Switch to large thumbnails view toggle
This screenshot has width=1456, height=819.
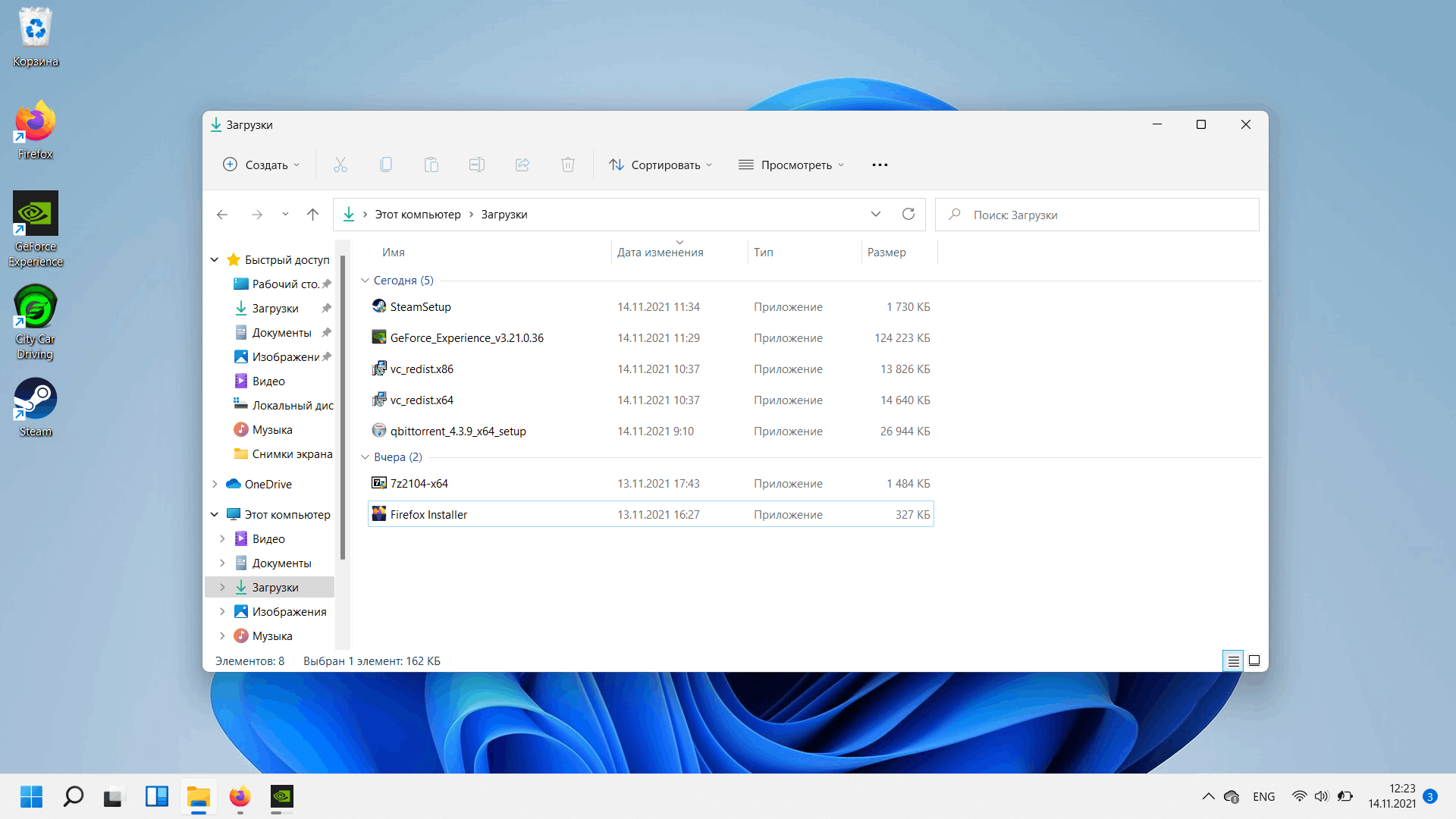click(x=1254, y=661)
